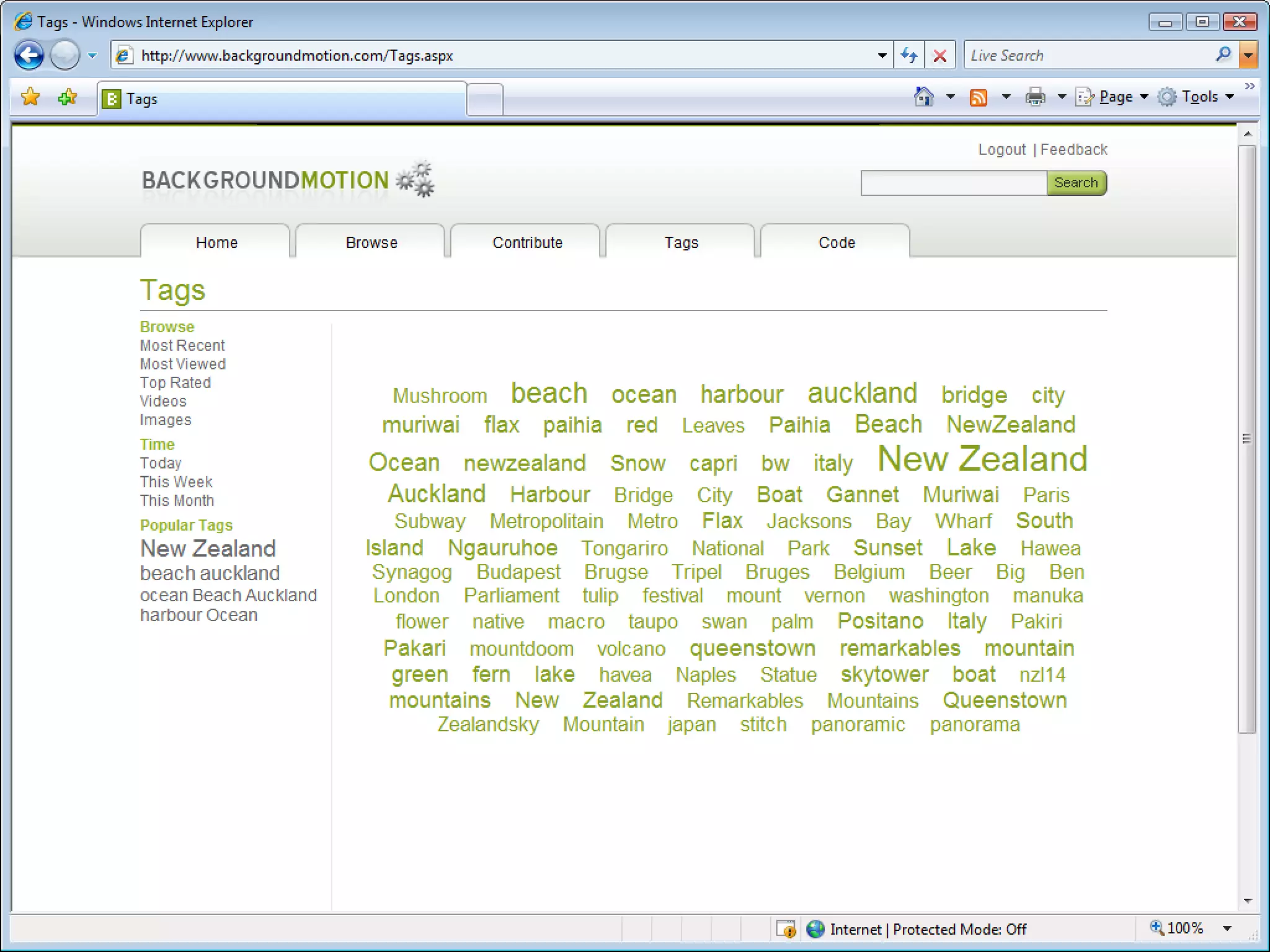Click the vertical scrollbar thumb
The height and width of the screenshot is (952, 1270).
click(1248, 439)
